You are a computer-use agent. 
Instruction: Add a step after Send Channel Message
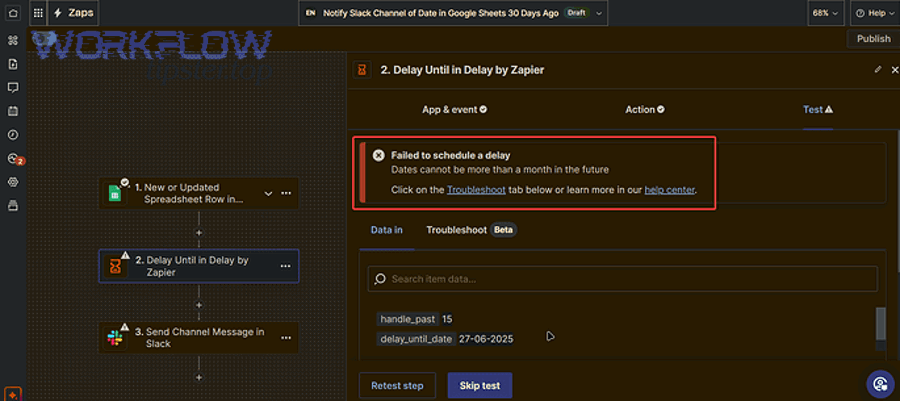tap(199, 377)
